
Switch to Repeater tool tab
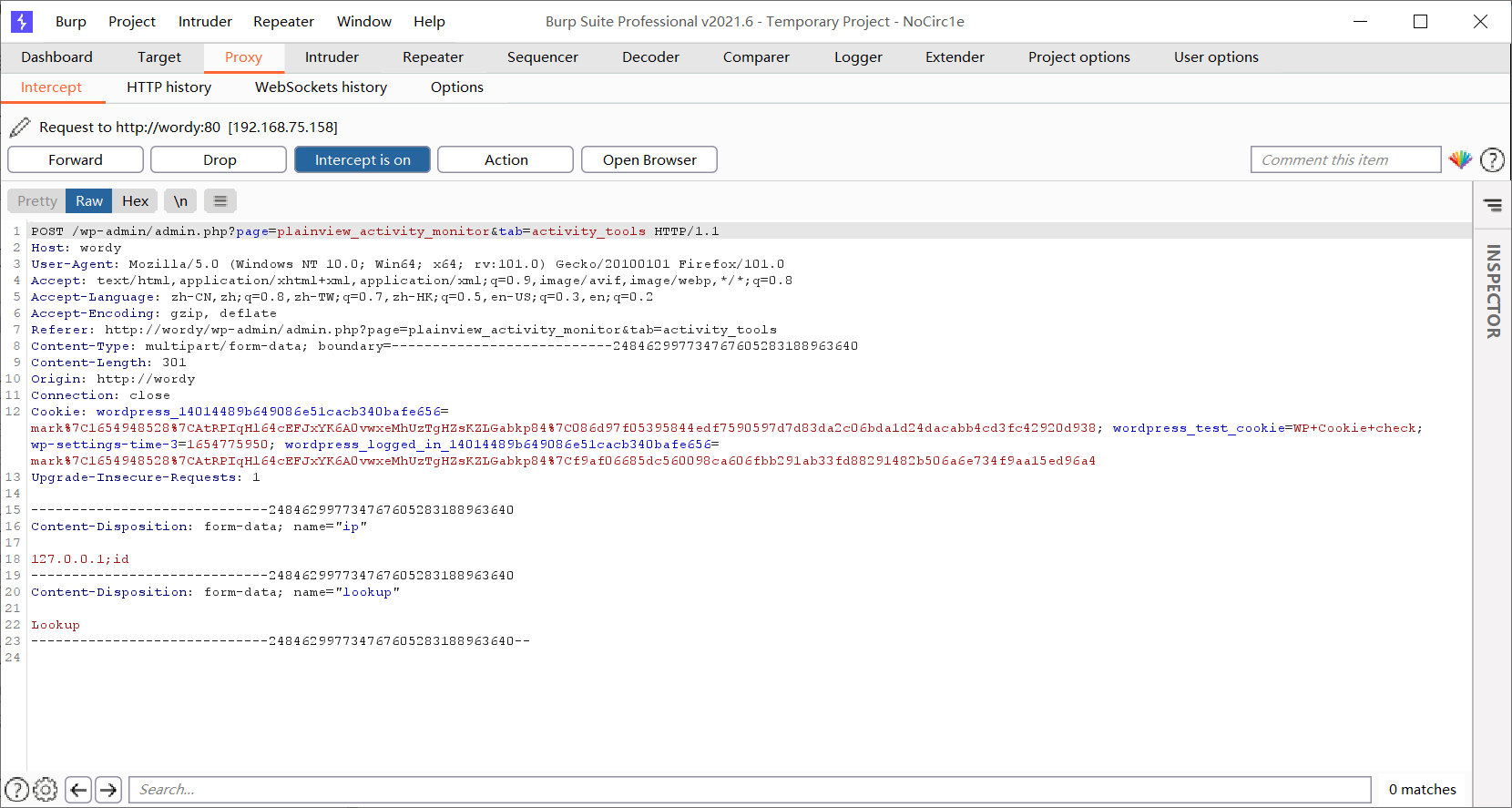click(x=433, y=56)
